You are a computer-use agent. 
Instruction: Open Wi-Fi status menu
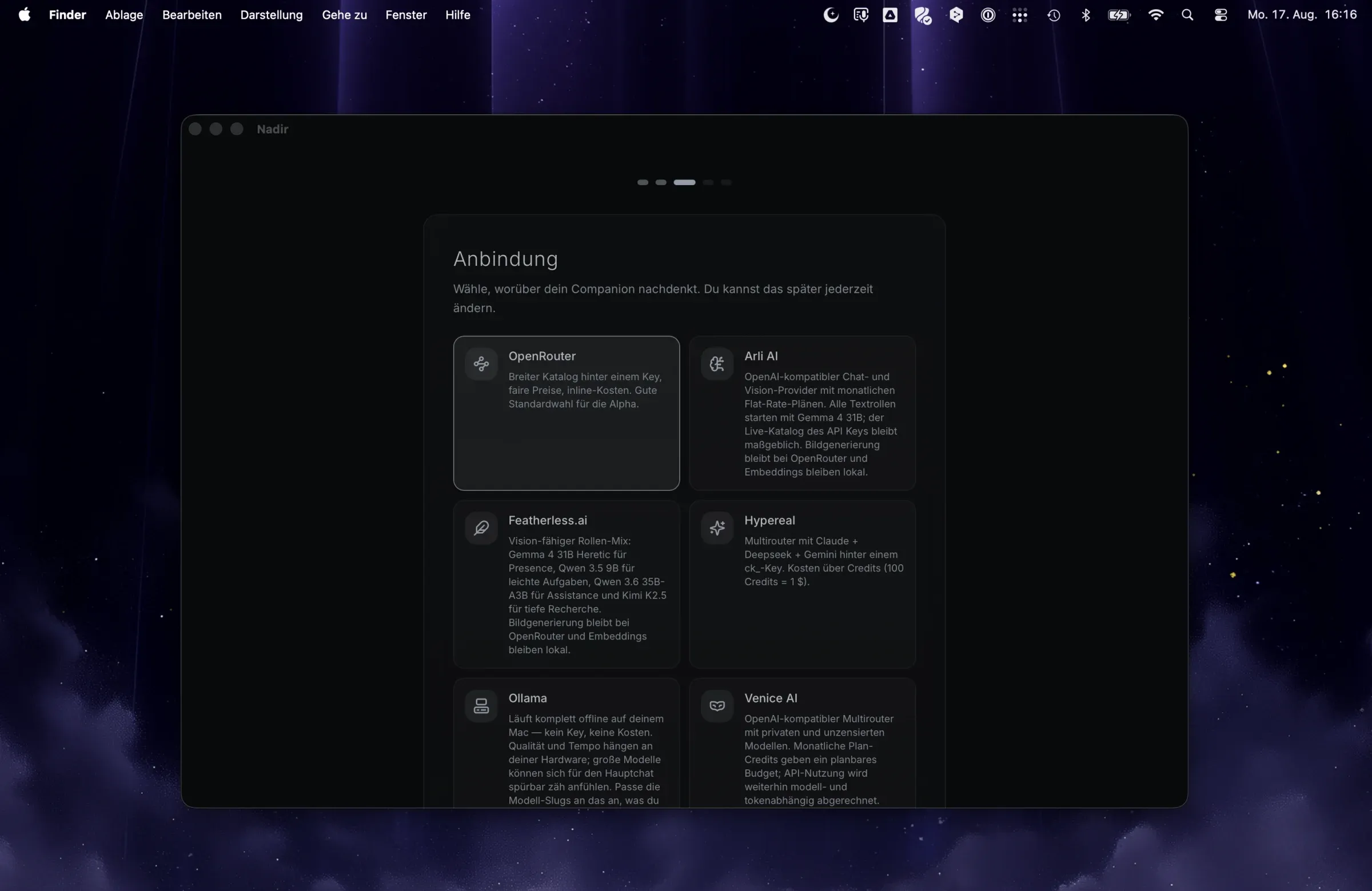tap(1155, 15)
